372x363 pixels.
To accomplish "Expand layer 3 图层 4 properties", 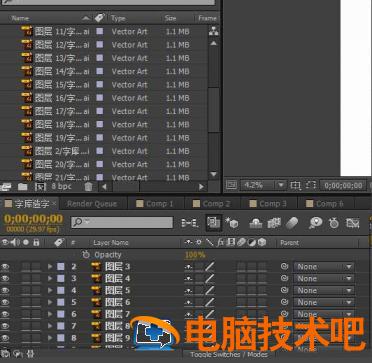I will tap(50, 278).
